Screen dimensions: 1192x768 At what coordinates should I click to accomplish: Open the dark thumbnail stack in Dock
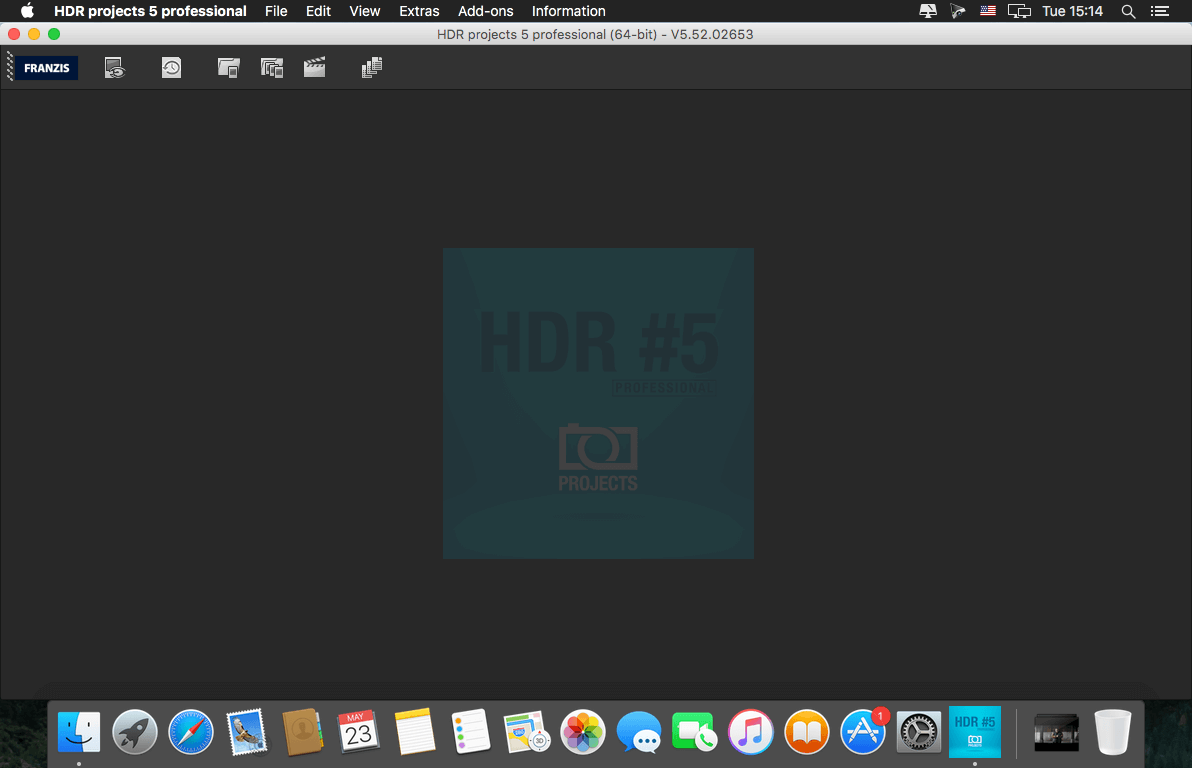(1057, 732)
